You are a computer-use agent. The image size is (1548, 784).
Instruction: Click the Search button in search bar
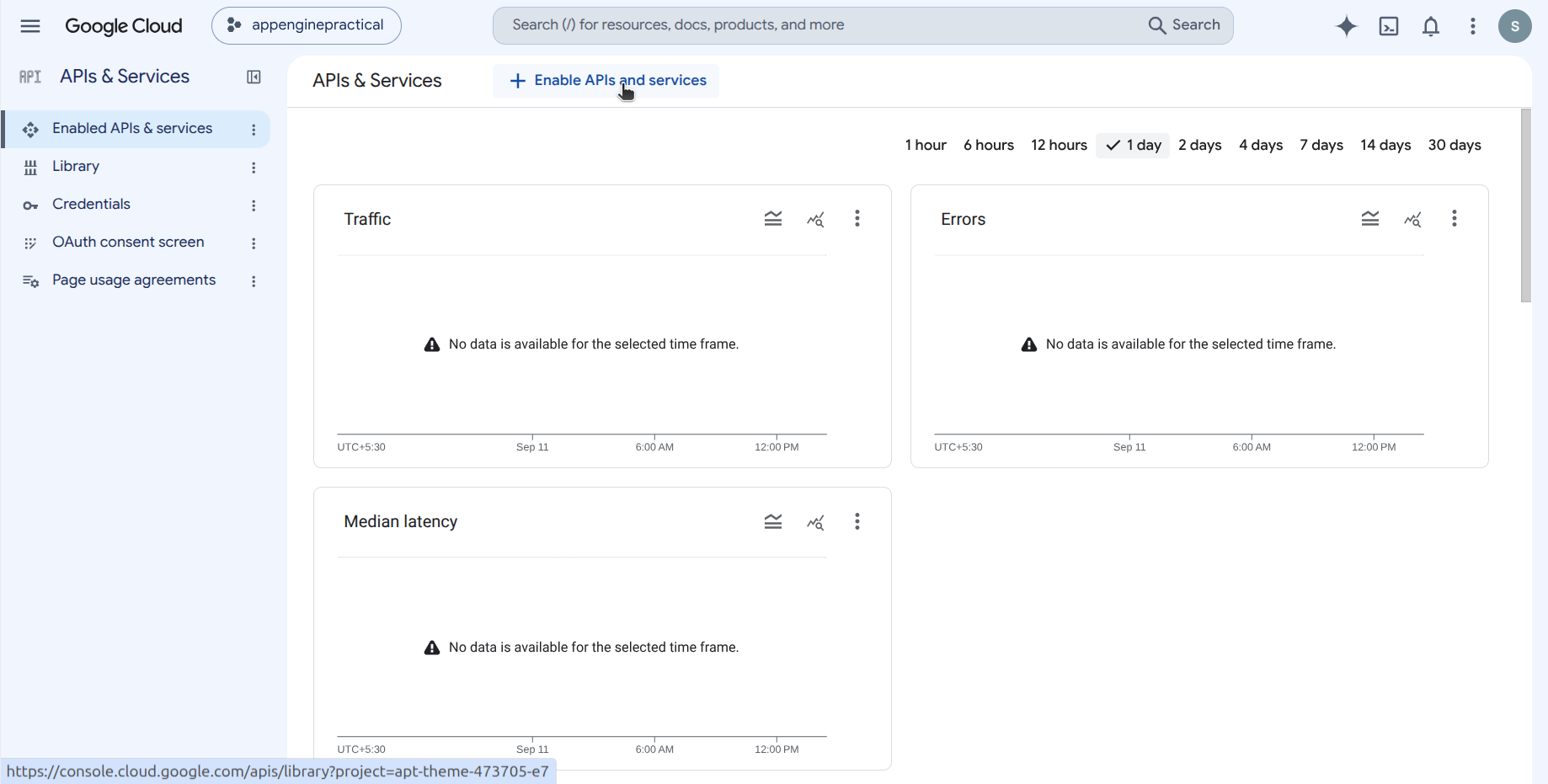(1184, 25)
